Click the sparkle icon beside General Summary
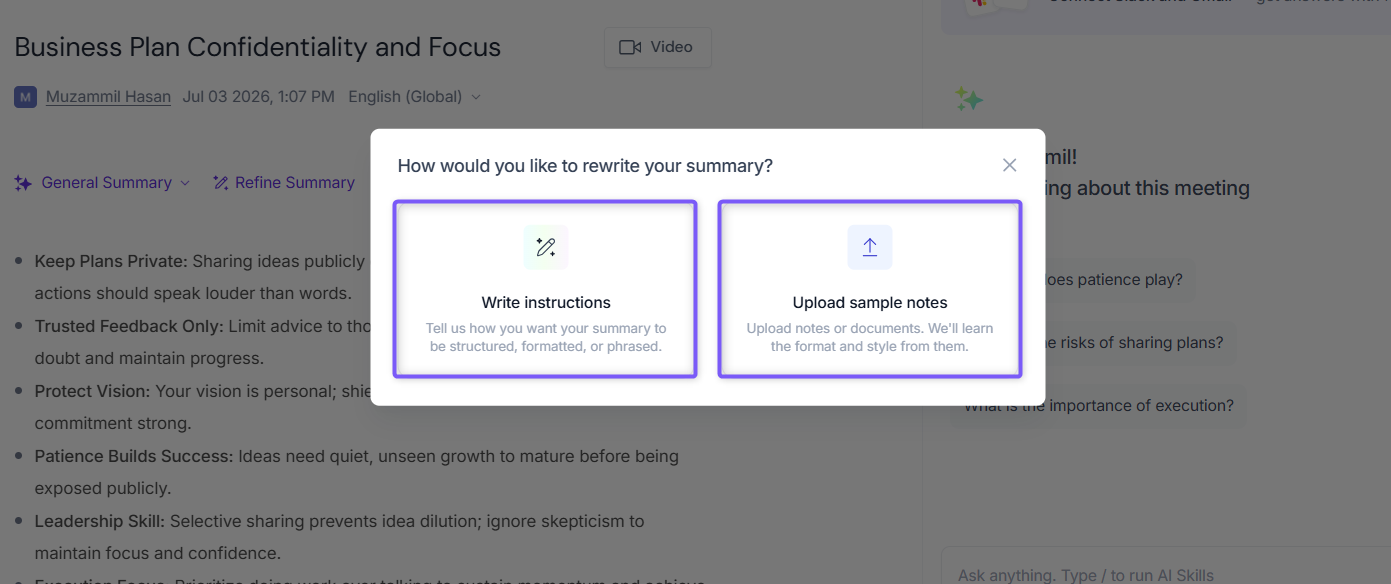This screenshot has width=1391, height=584. [23, 183]
